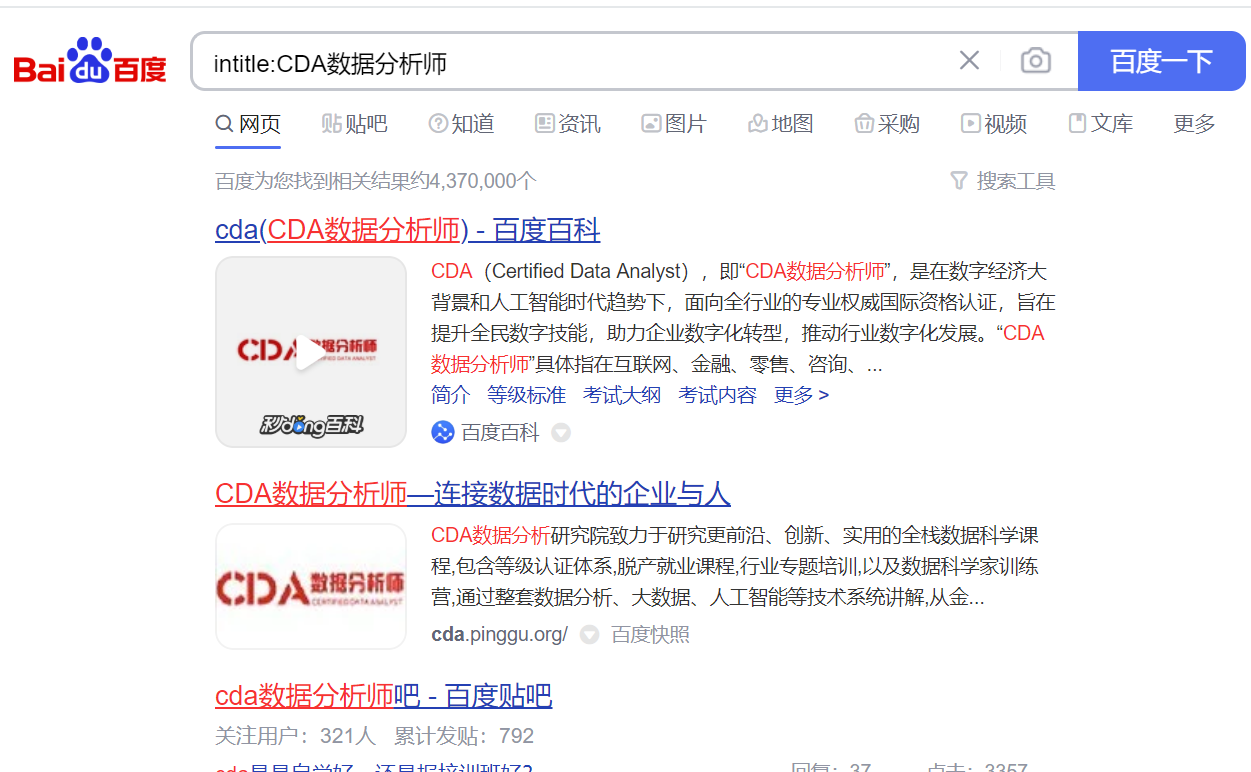
Task: Expand the dropdown arrow beside cda.pinggu.org
Action: [x=590, y=635]
